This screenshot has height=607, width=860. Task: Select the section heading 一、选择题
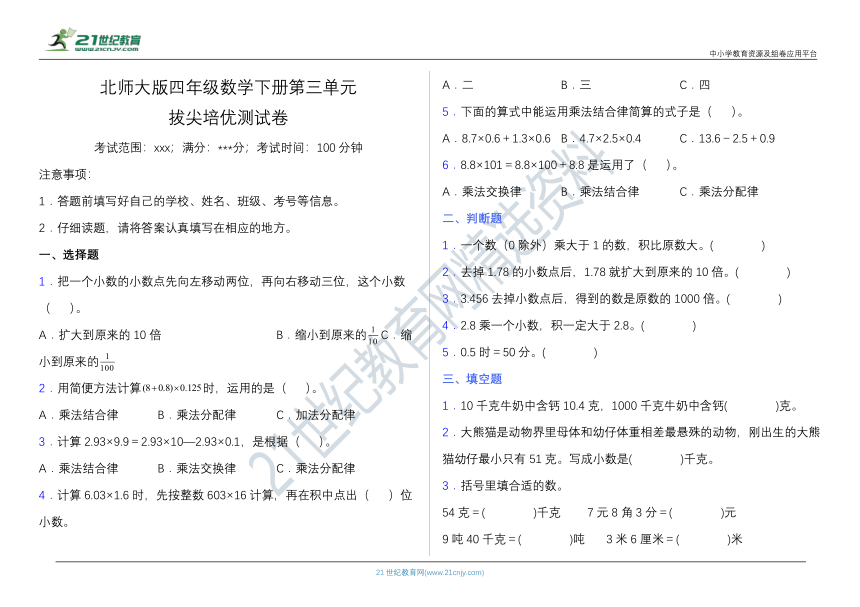69,254
